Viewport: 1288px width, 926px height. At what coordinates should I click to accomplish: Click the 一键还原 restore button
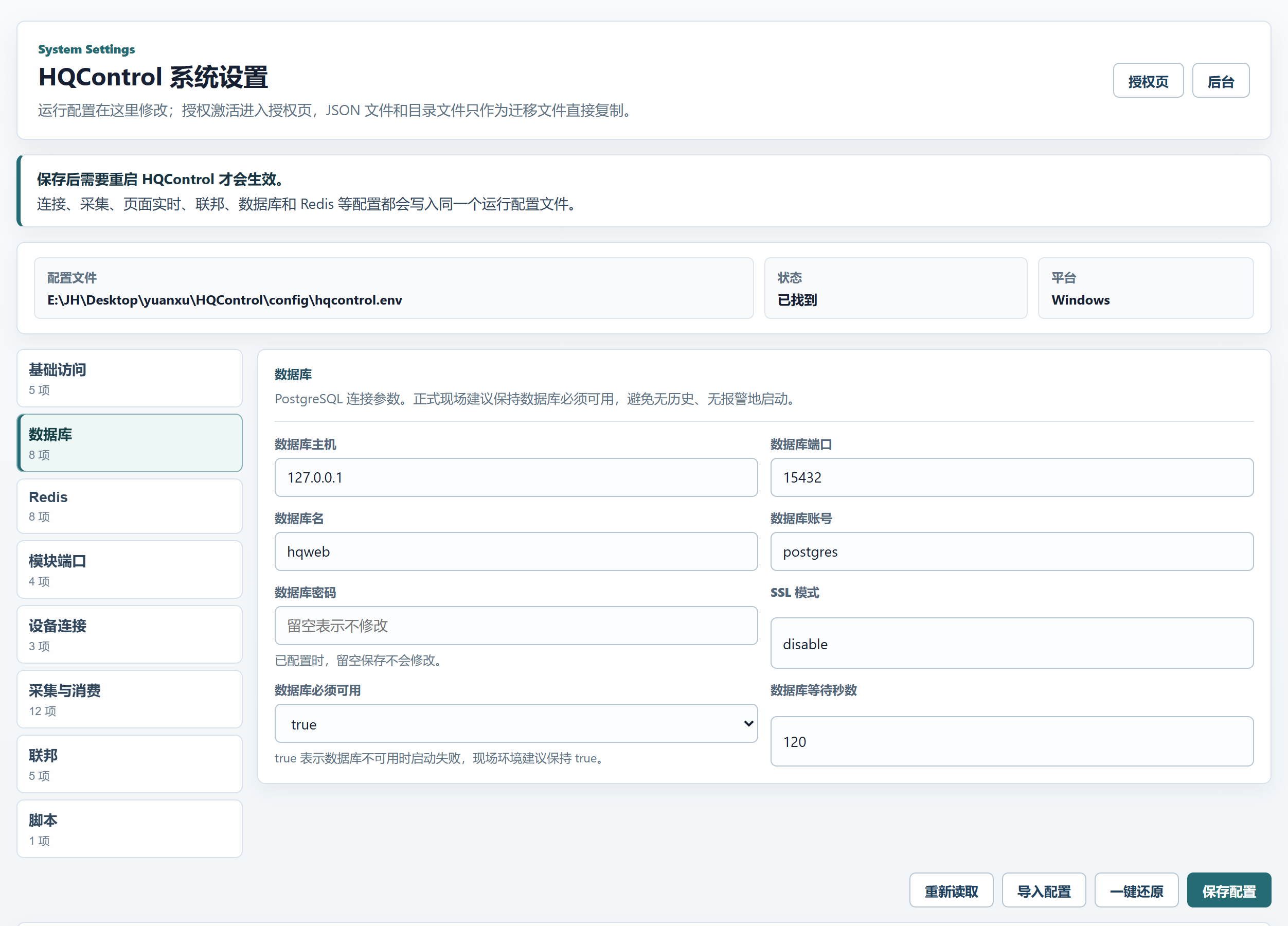(x=1136, y=890)
